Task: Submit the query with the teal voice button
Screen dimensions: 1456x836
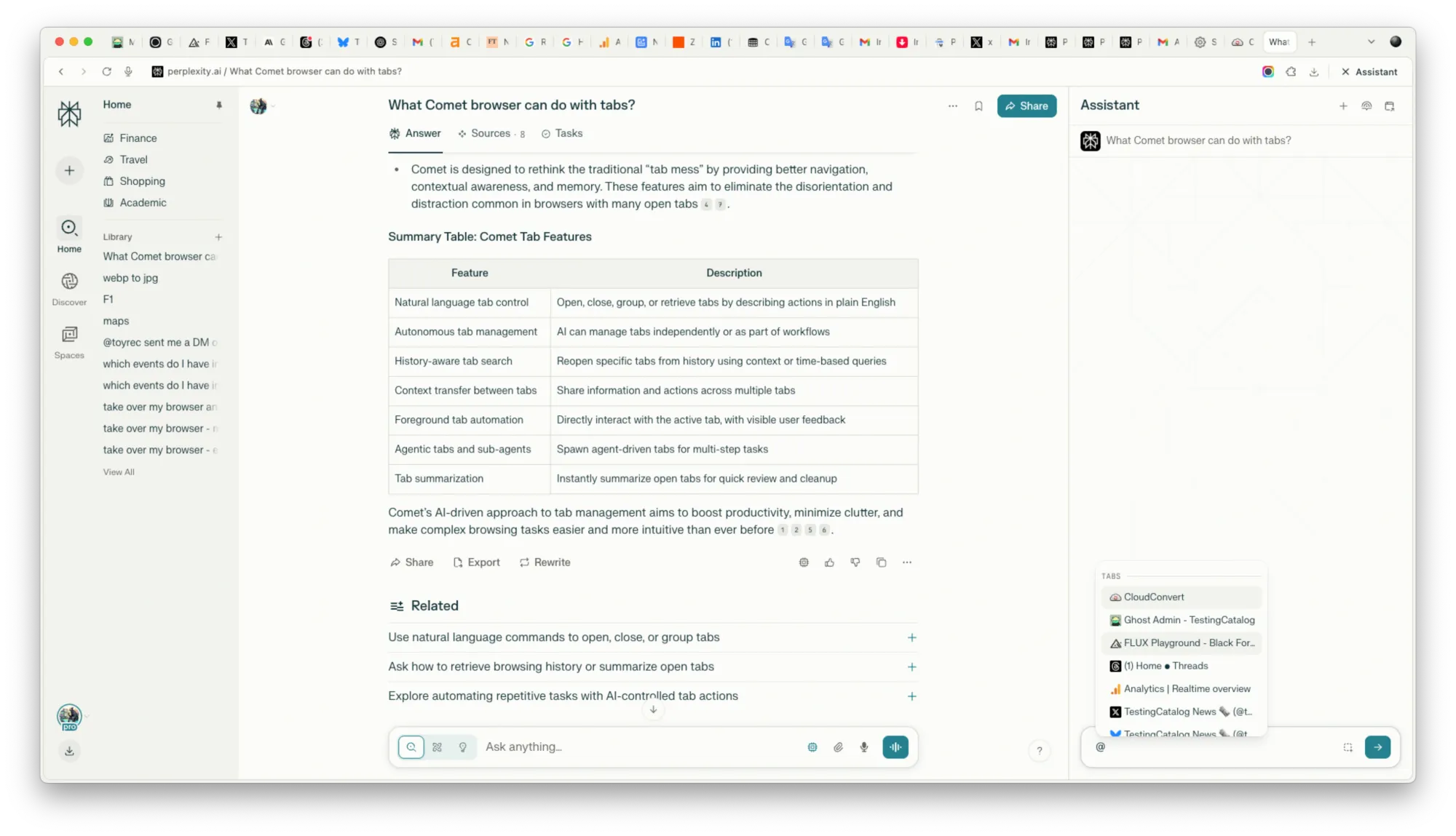Action: [895, 747]
